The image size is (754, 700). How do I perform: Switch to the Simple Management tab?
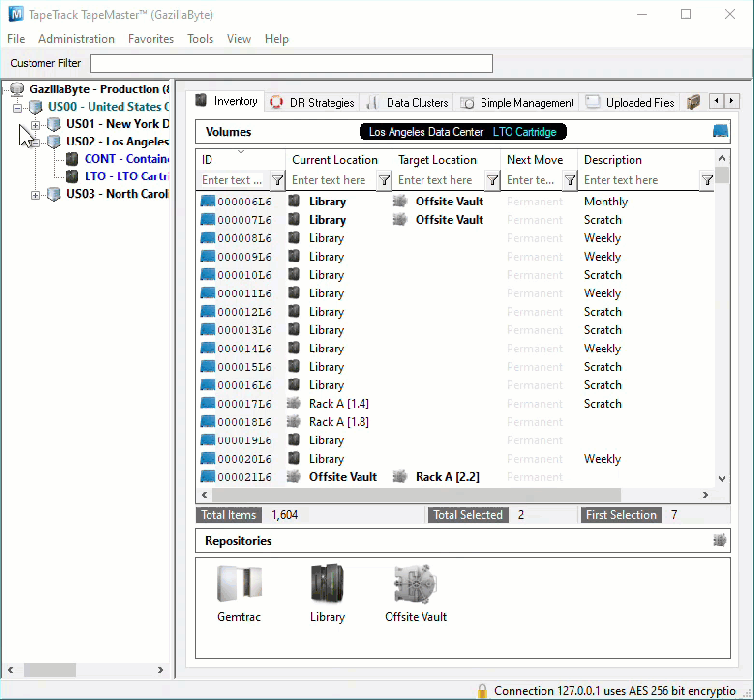click(x=517, y=102)
